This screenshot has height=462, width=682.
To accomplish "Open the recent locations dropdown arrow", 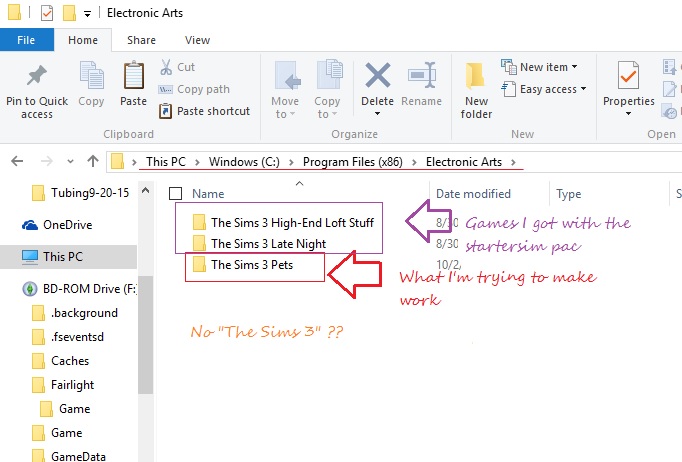I will 70,161.
